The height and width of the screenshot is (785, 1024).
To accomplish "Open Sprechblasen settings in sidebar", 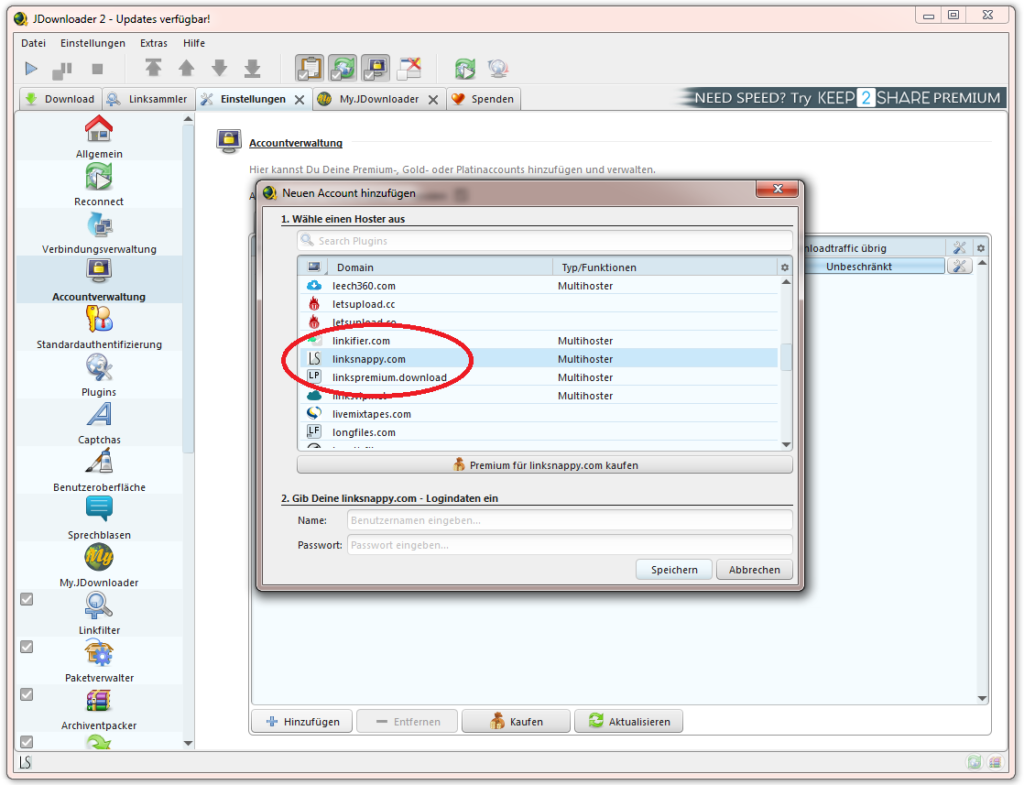I will pos(99,518).
